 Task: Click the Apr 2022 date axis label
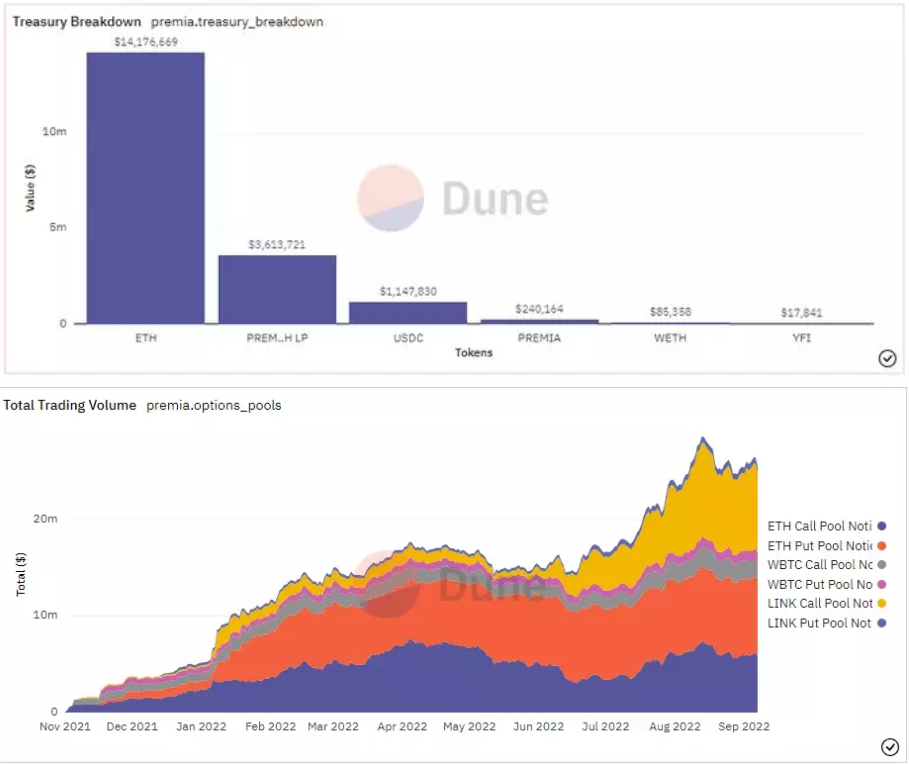tap(402, 726)
